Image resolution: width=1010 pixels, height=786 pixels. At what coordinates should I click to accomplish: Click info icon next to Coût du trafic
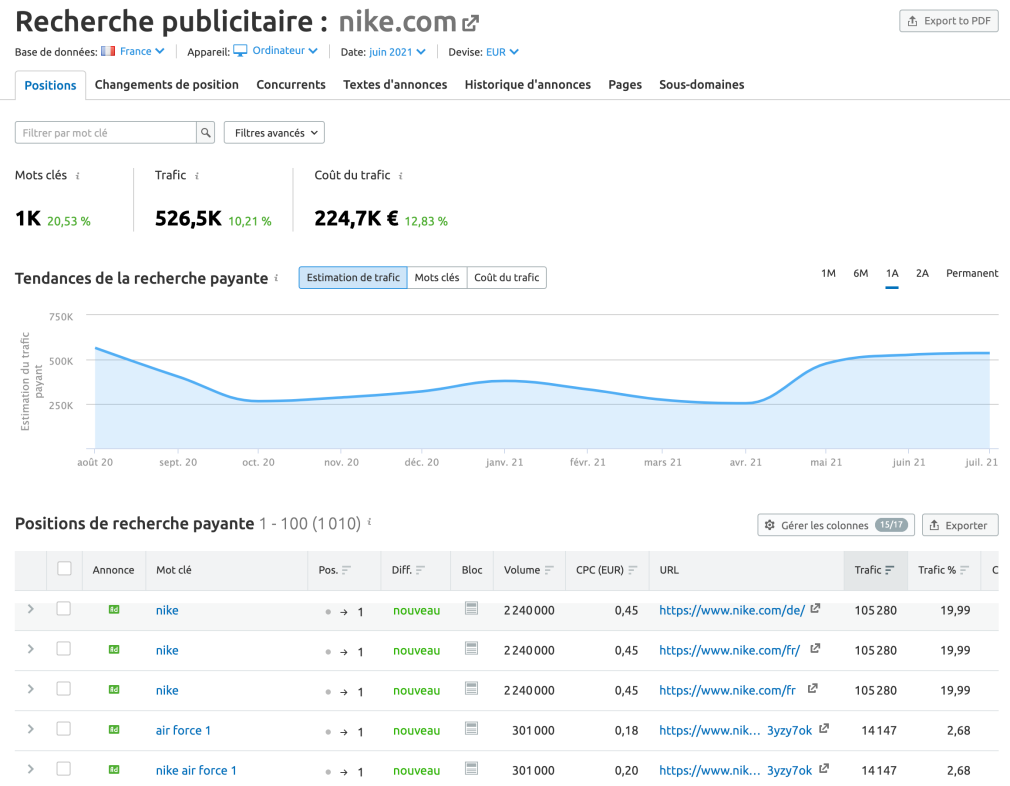coord(400,176)
